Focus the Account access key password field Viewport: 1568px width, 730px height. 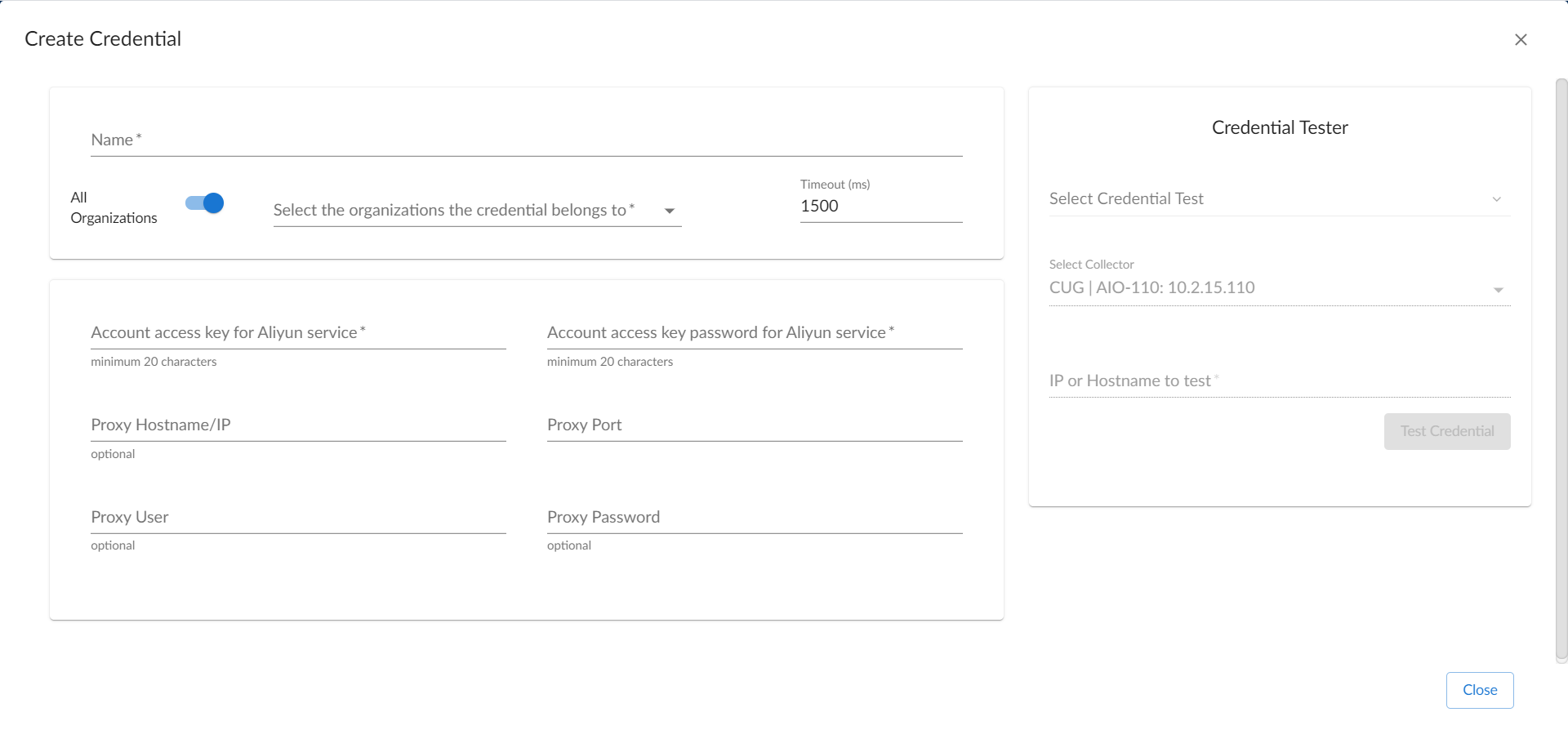[754, 333]
